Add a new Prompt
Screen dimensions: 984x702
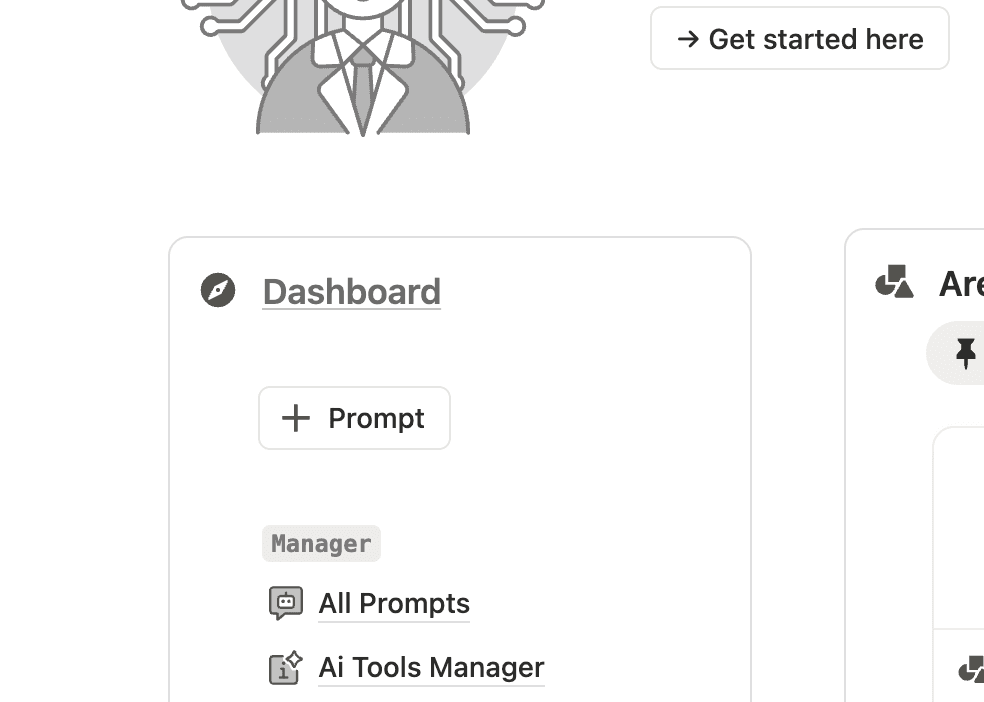(354, 418)
